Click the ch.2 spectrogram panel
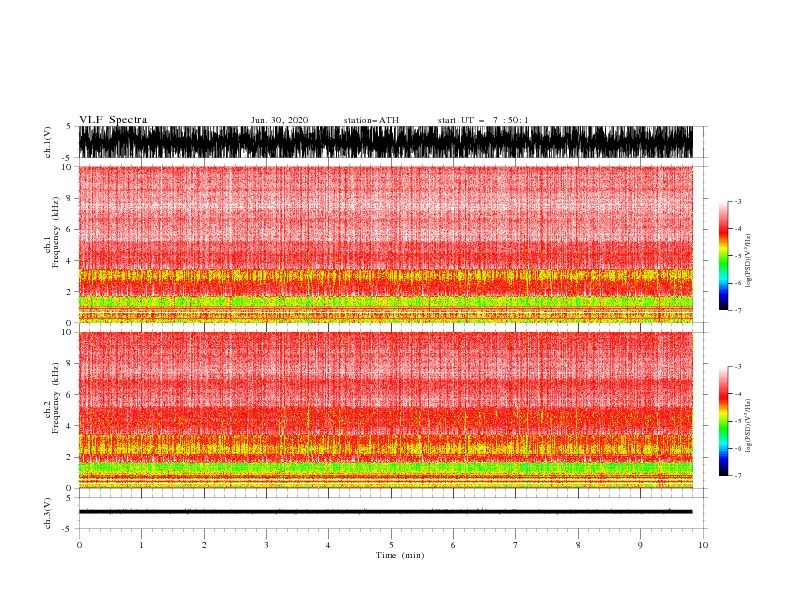Viewport: 792px width, 612px height. tap(385, 410)
